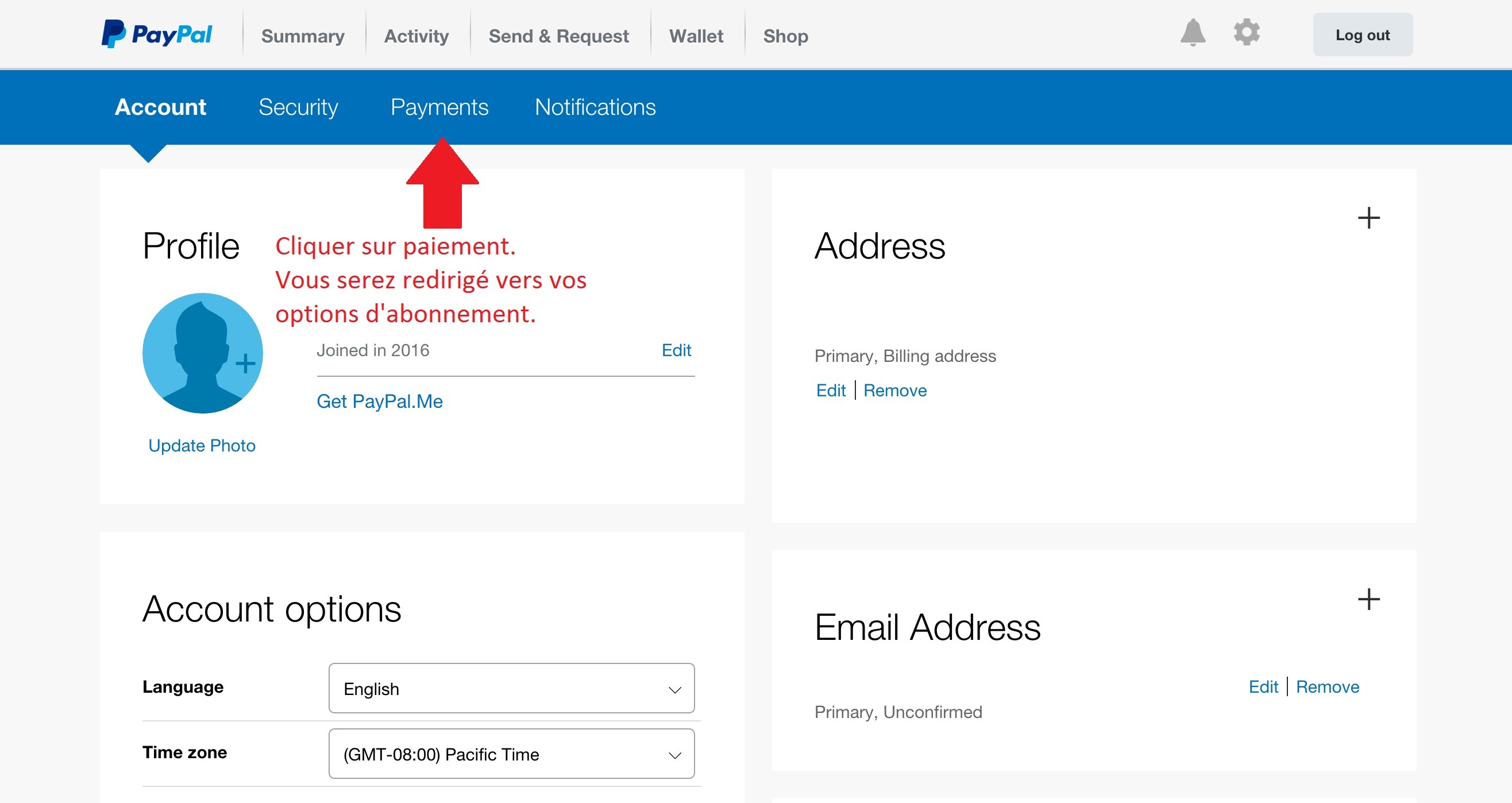The height and width of the screenshot is (803, 1512).
Task: Click the Get PayPal.Me link
Action: tap(380, 401)
